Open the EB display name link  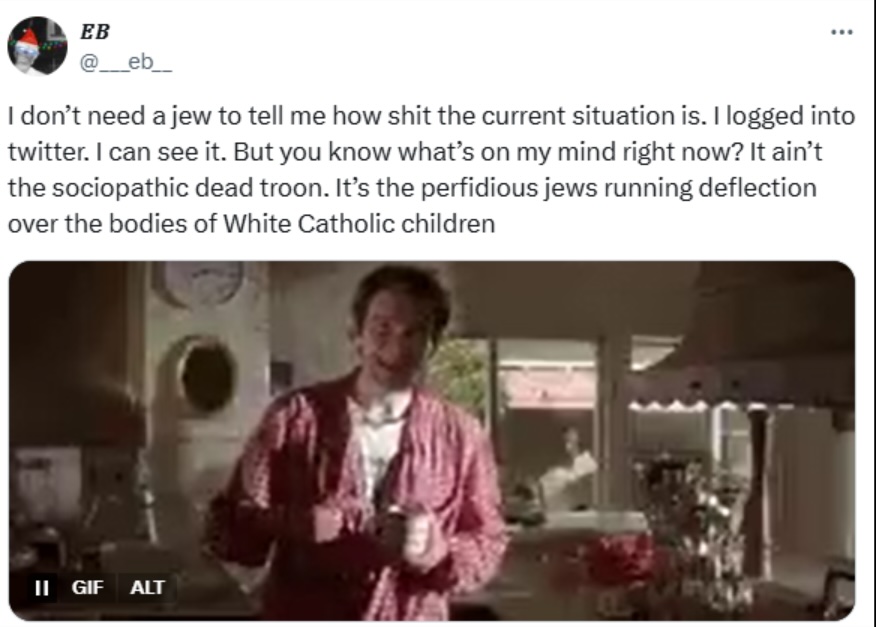click(x=94, y=32)
